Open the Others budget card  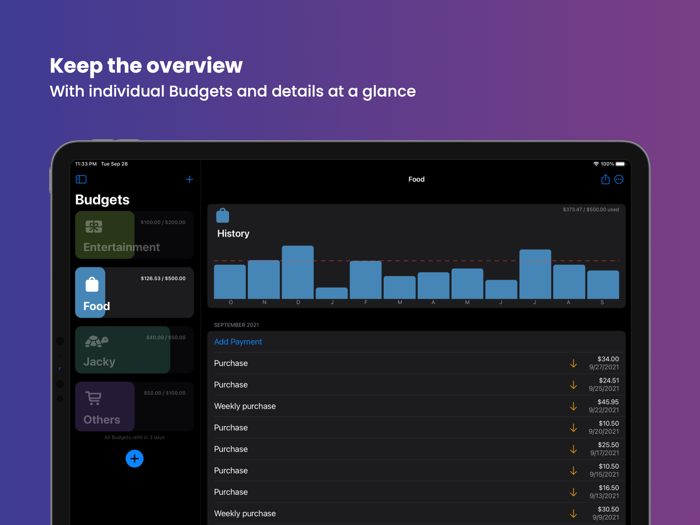[x=134, y=406]
